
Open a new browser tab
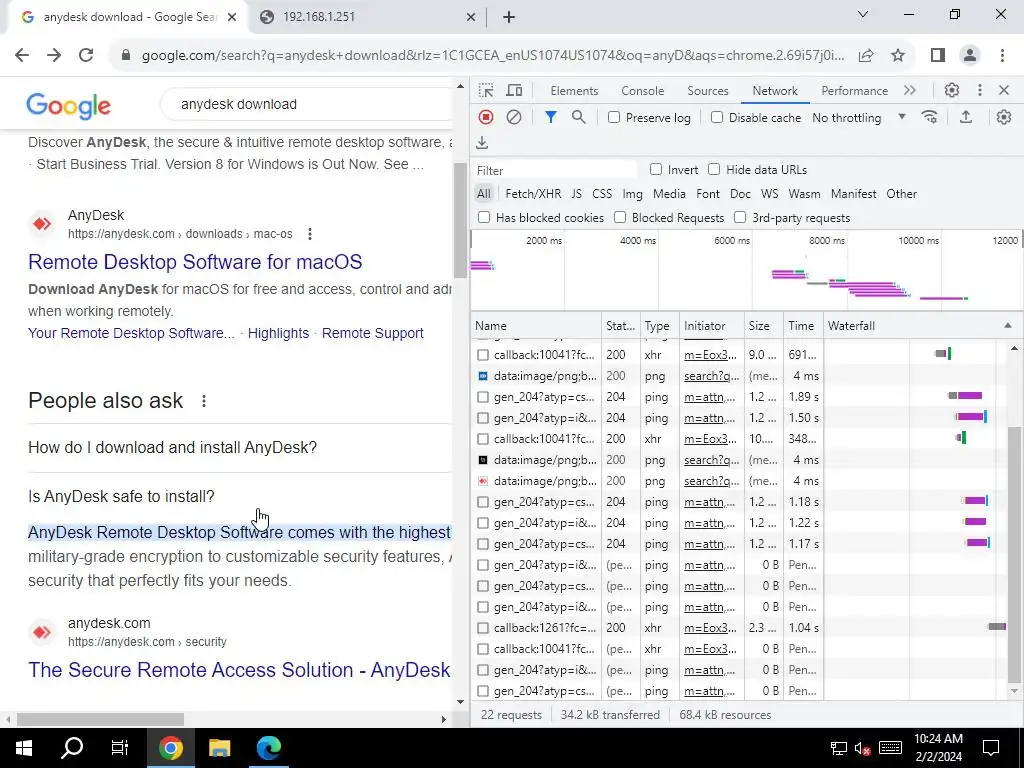click(x=509, y=18)
